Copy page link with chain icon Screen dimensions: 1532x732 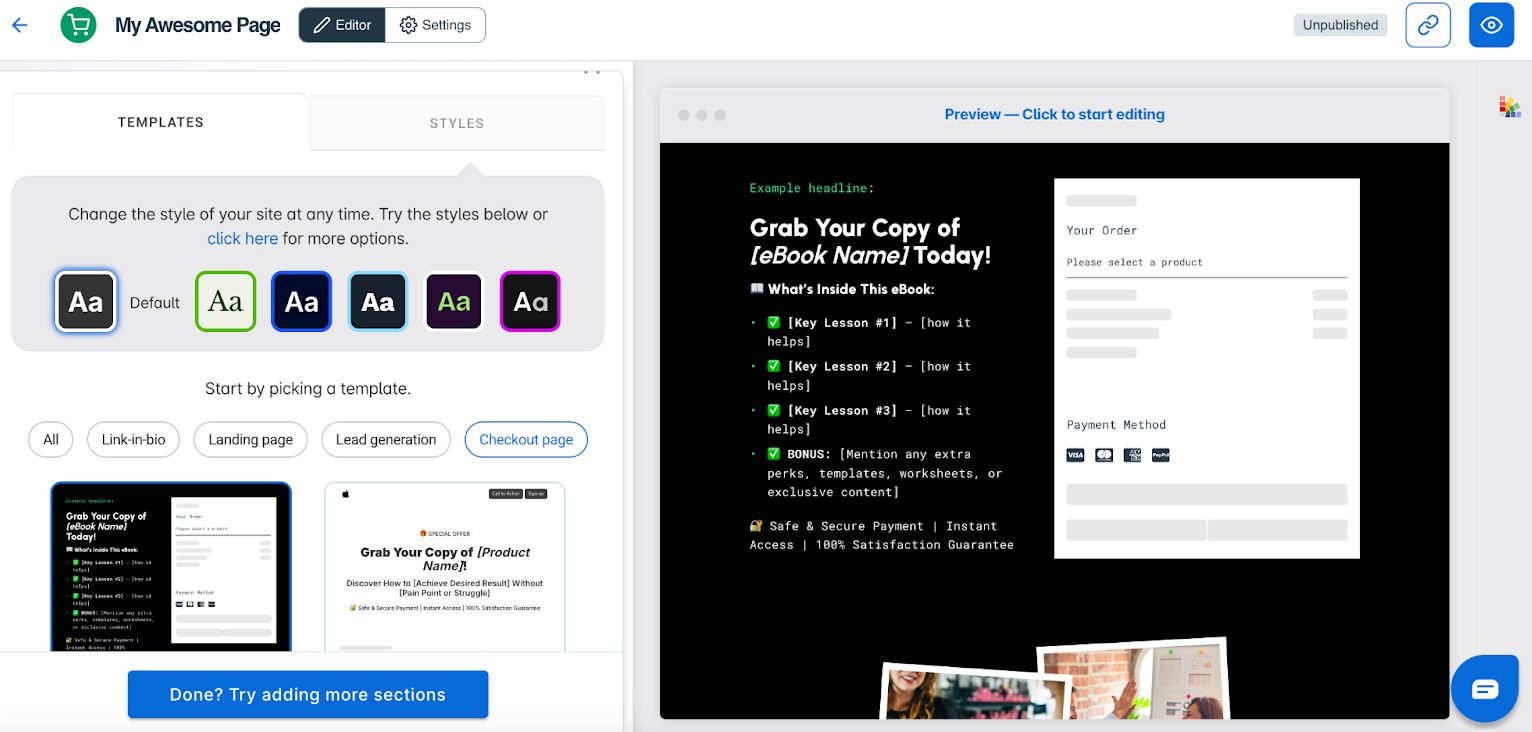1428,25
